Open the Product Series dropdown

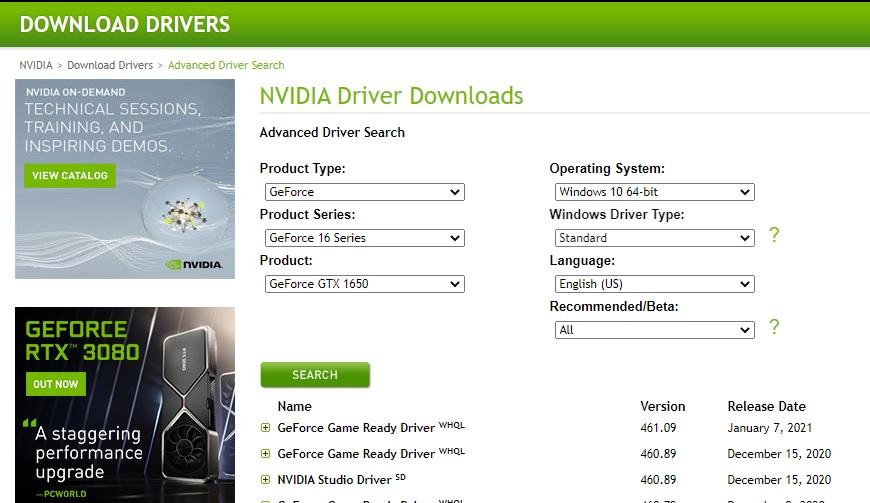tap(365, 238)
